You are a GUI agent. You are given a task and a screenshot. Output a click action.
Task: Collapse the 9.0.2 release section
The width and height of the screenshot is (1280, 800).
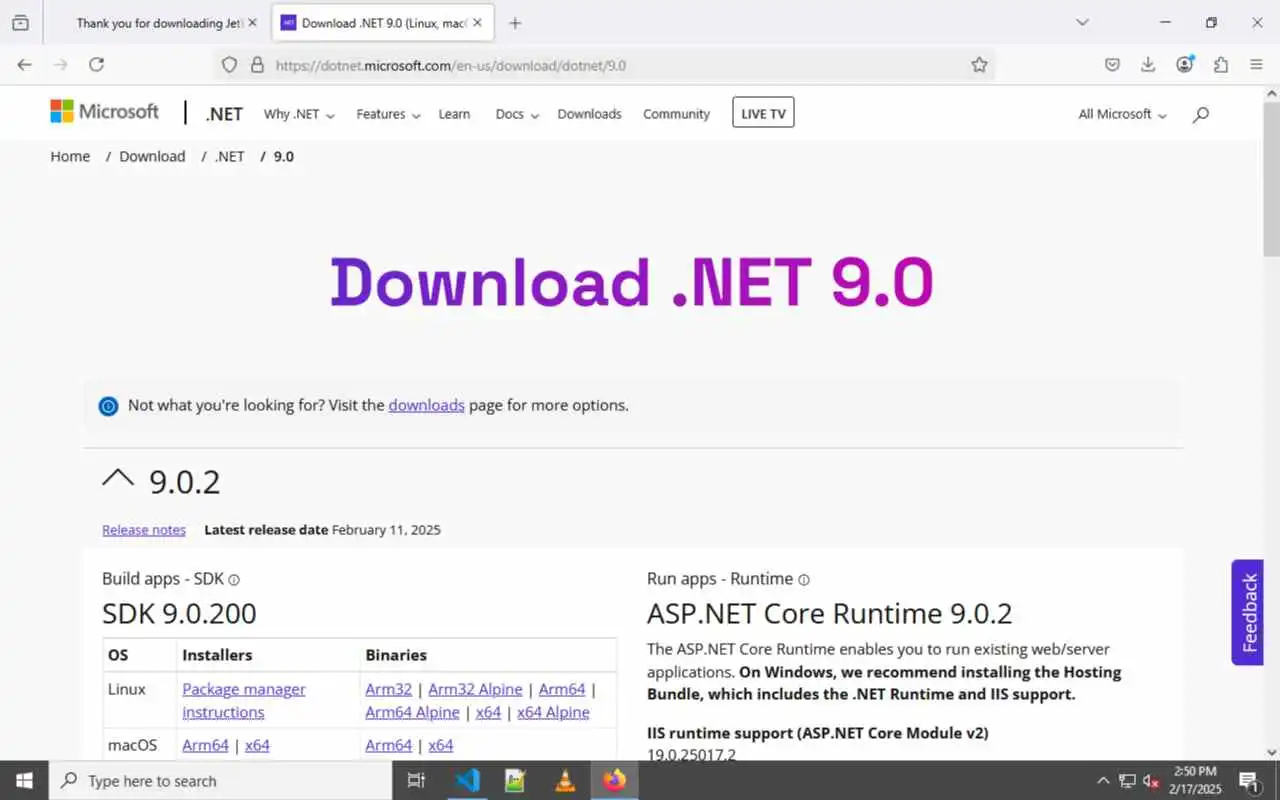(x=118, y=479)
